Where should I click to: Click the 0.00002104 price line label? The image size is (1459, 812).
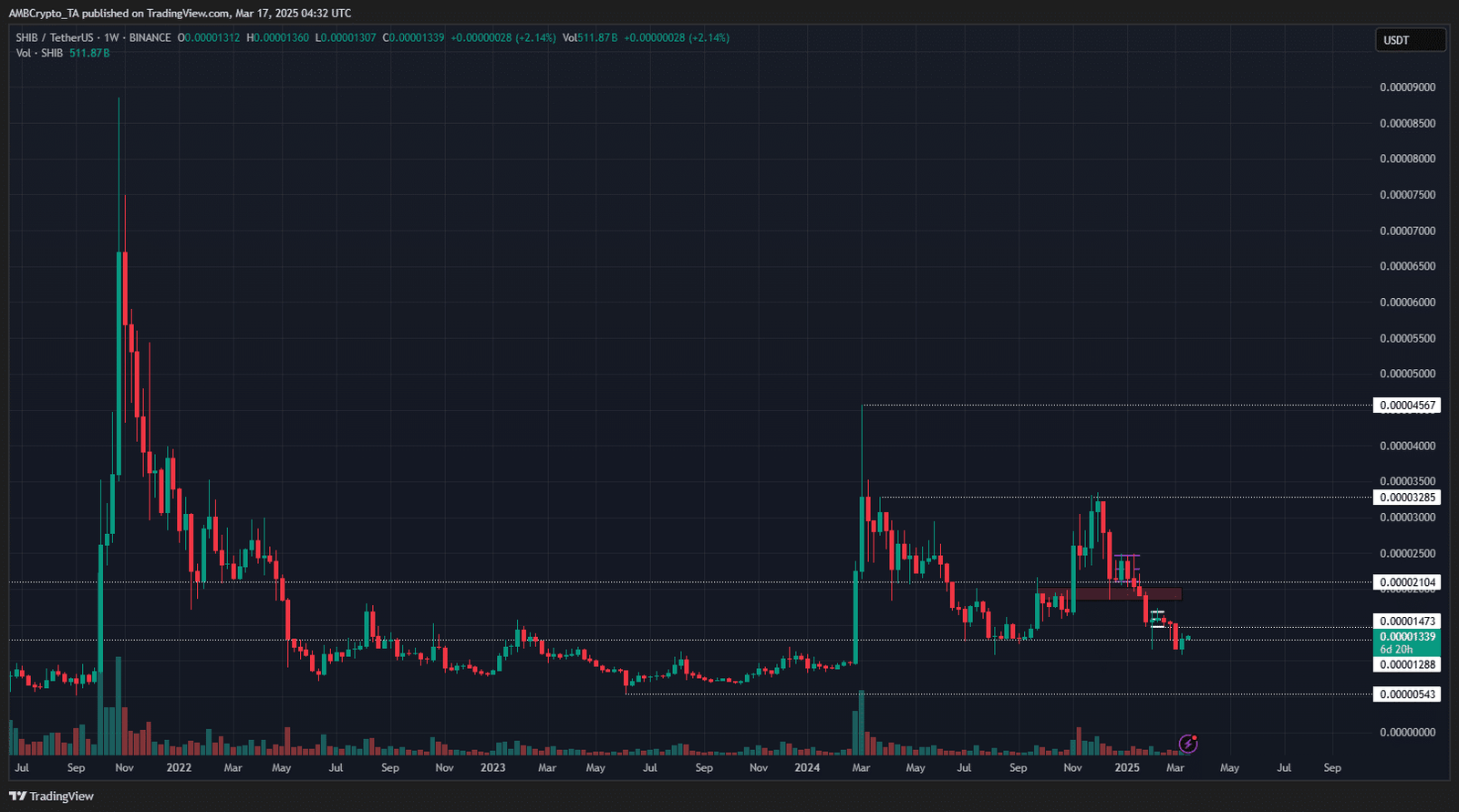(1407, 582)
